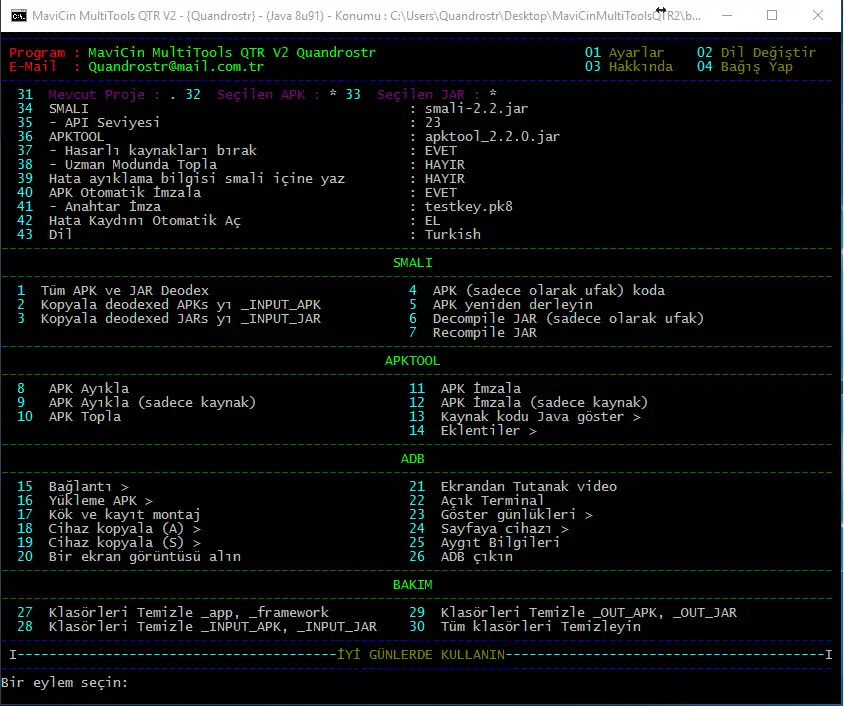
Task: Click option 11 "APK İmzala"
Action: click(x=481, y=389)
